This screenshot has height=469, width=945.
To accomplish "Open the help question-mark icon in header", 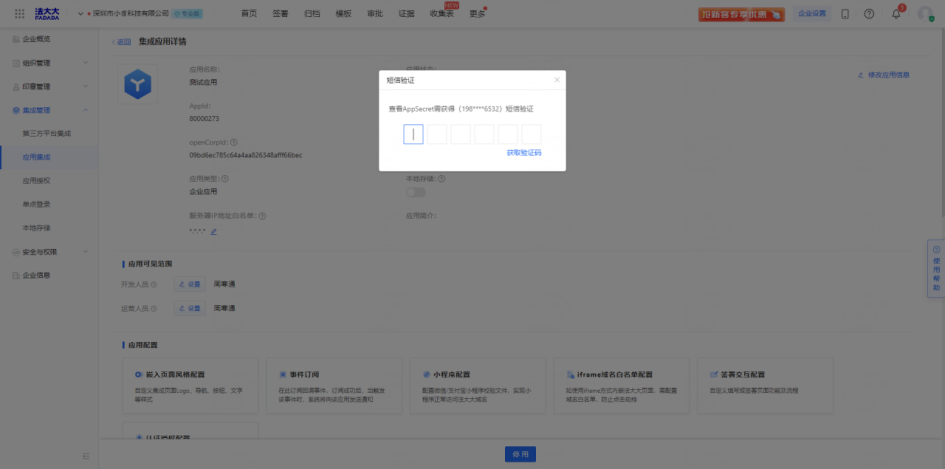I will [x=868, y=14].
